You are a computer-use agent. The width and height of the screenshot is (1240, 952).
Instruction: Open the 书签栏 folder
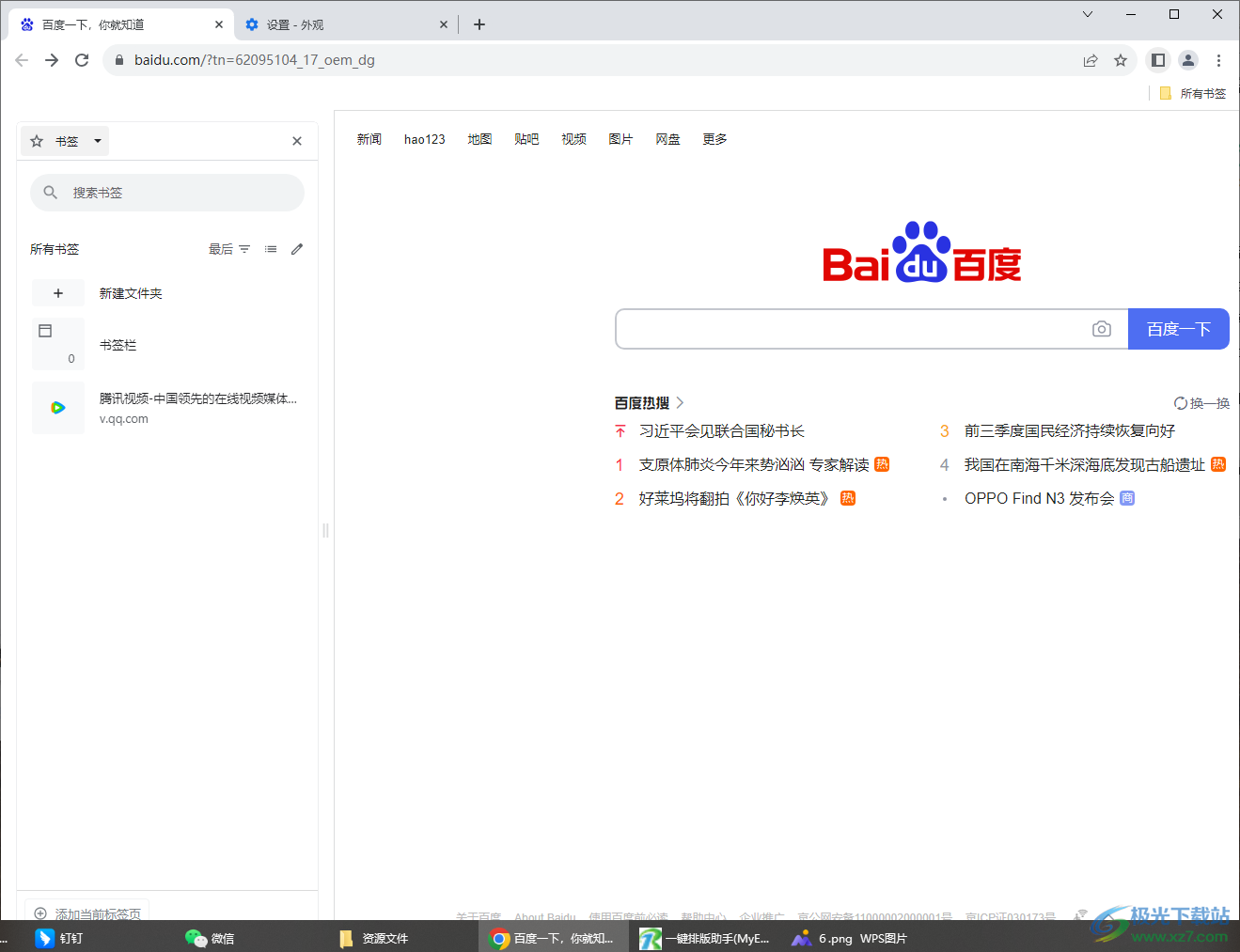tap(167, 345)
